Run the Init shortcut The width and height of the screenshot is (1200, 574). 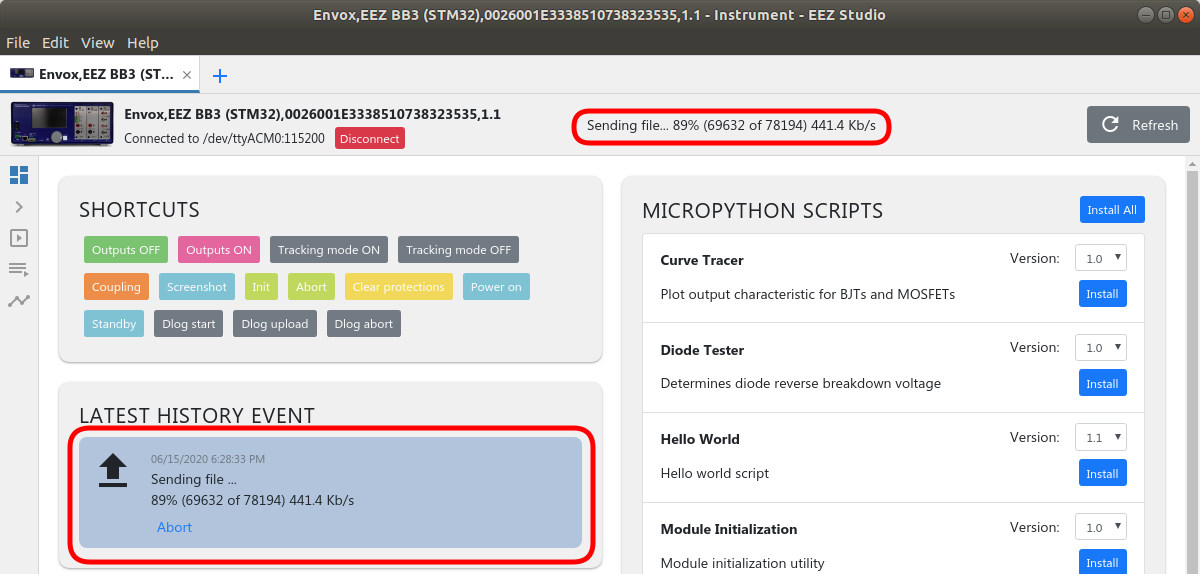pyautogui.click(x=261, y=287)
